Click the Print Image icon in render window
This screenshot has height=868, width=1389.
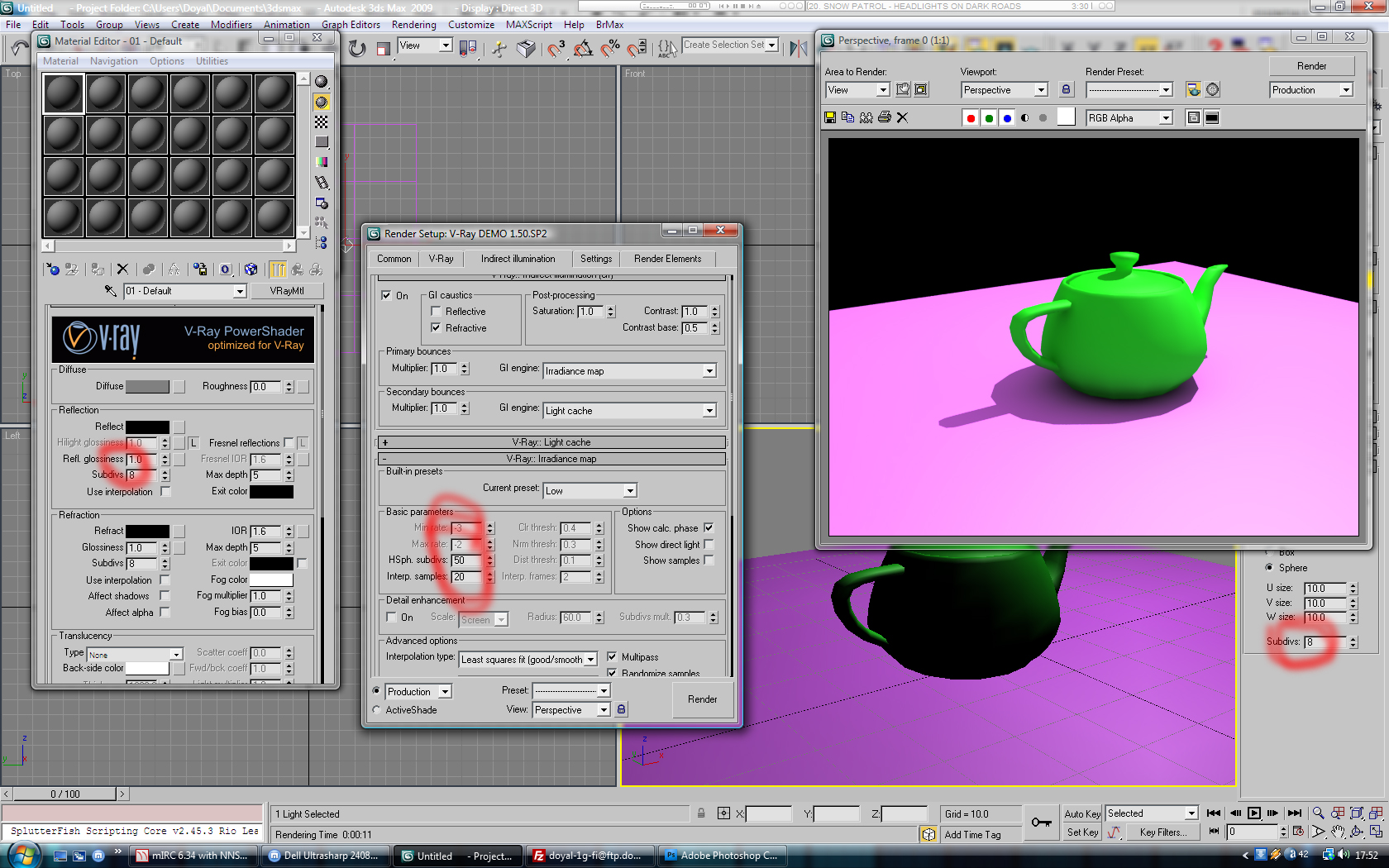pyautogui.click(x=884, y=117)
